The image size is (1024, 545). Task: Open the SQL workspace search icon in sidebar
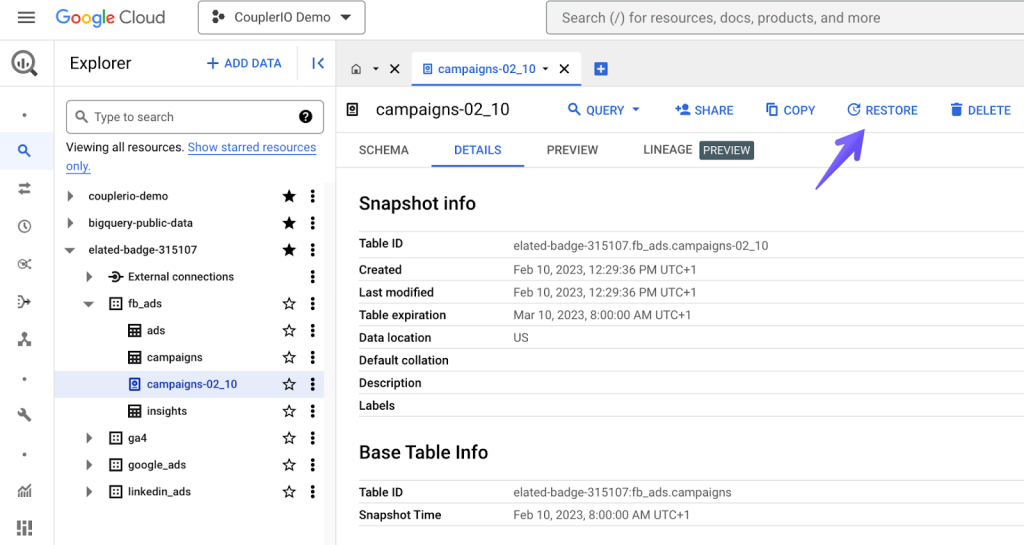24,151
